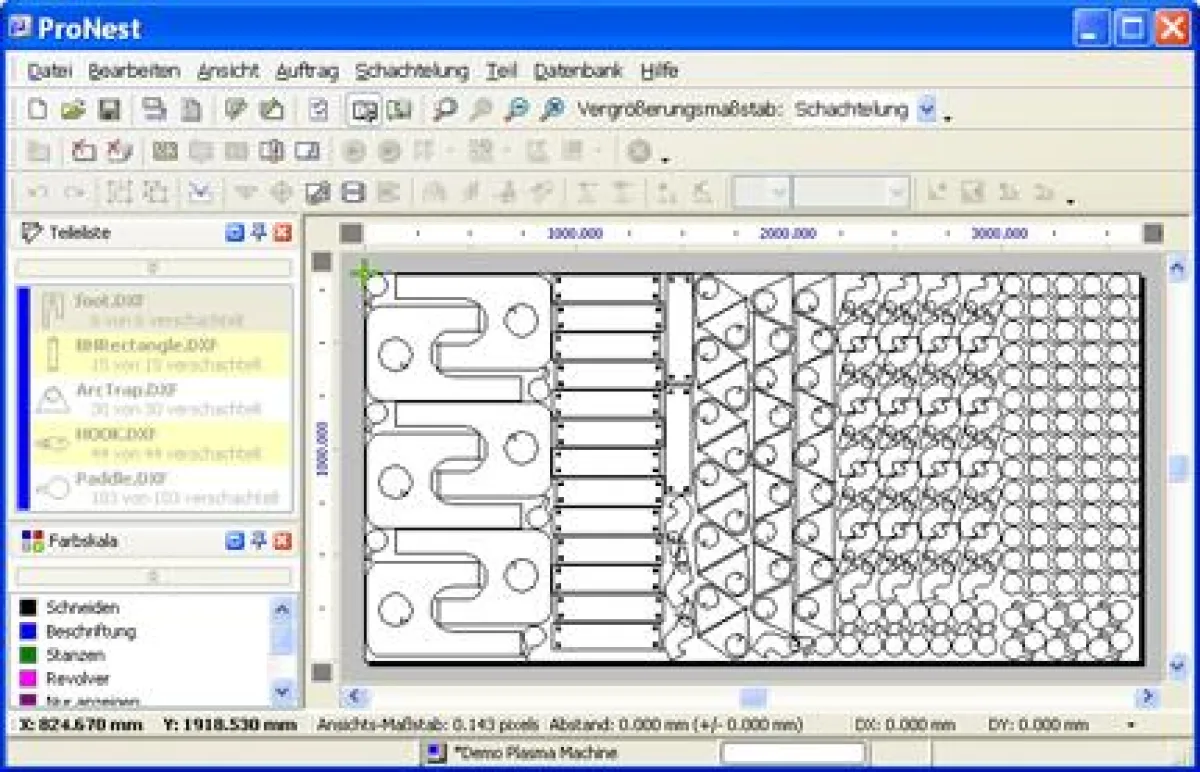Open a file with the folder icon
The image size is (1200, 772).
pyautogui.click(x=72, y=110)
